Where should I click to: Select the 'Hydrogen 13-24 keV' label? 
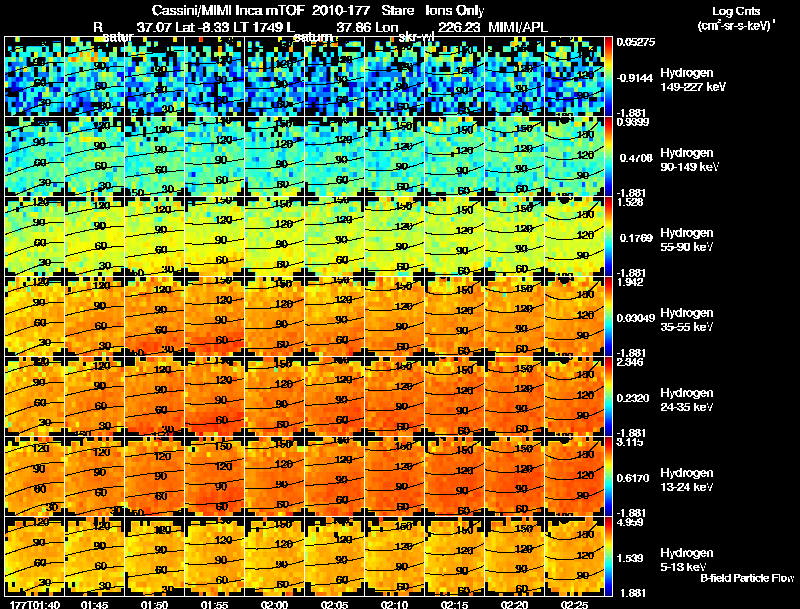click(x=687, y=480)
